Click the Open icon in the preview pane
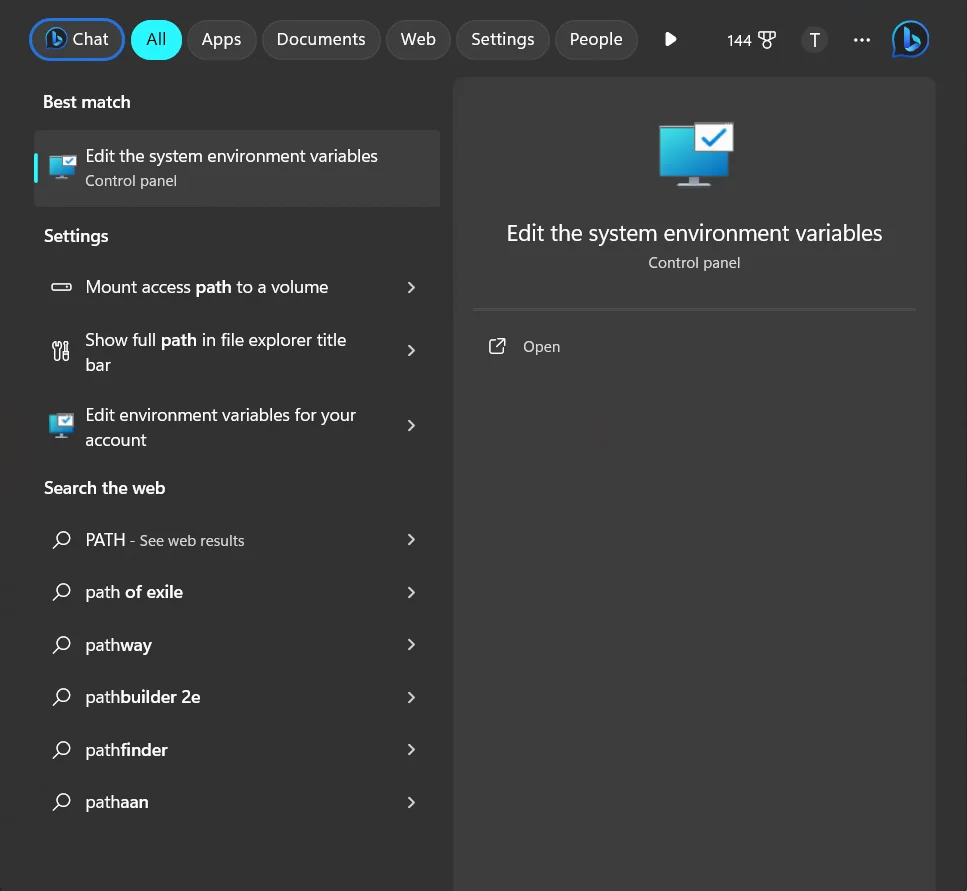 tap(497, 347)
